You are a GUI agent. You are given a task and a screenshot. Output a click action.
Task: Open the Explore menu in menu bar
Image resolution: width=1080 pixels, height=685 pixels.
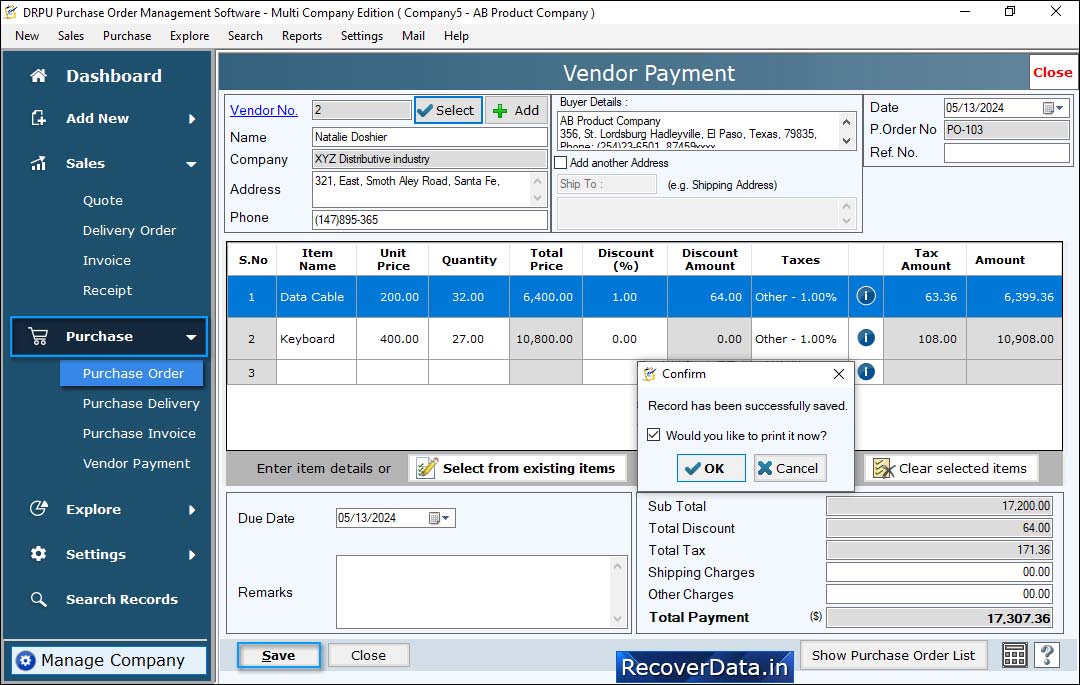tap(189, 36)
